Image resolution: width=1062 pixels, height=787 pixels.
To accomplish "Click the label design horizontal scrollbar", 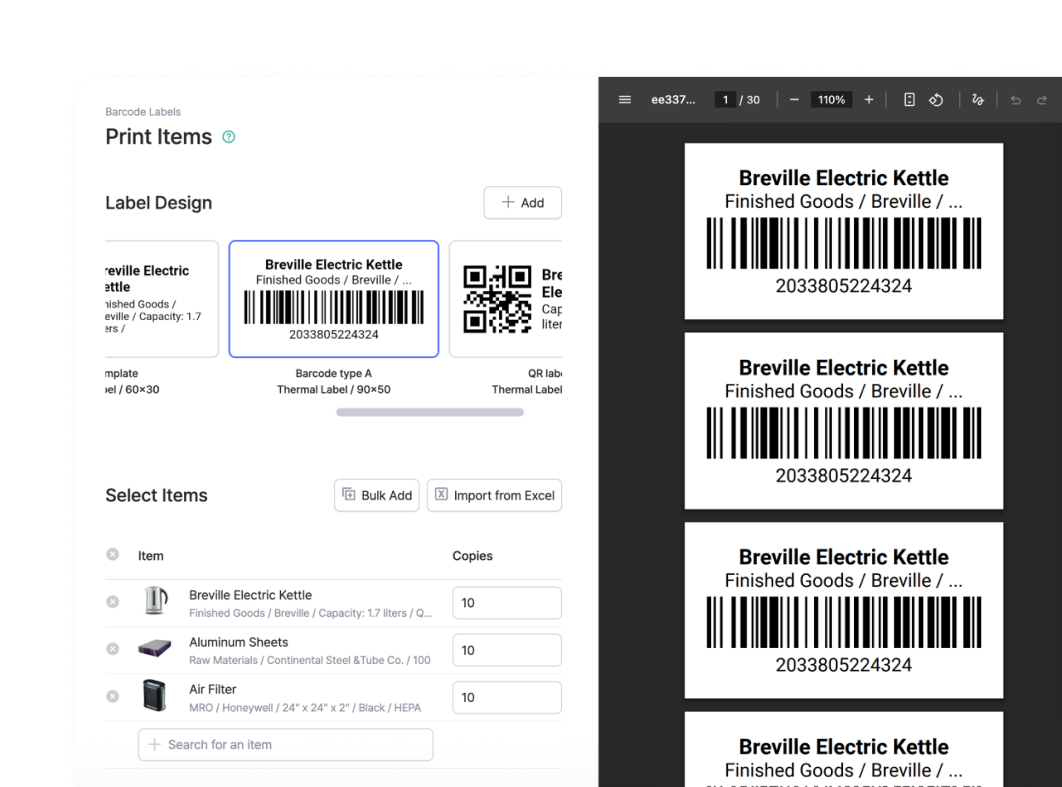I will pyautogui.click(x=430, y=412).
